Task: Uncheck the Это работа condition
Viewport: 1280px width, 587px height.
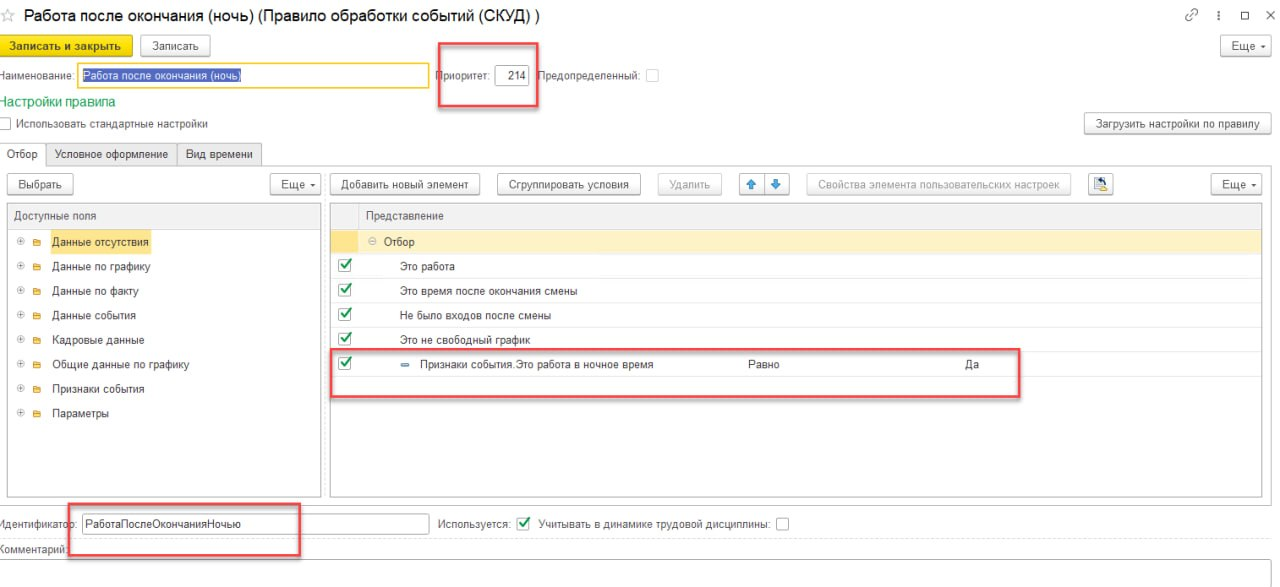Action: click(346, 266)
